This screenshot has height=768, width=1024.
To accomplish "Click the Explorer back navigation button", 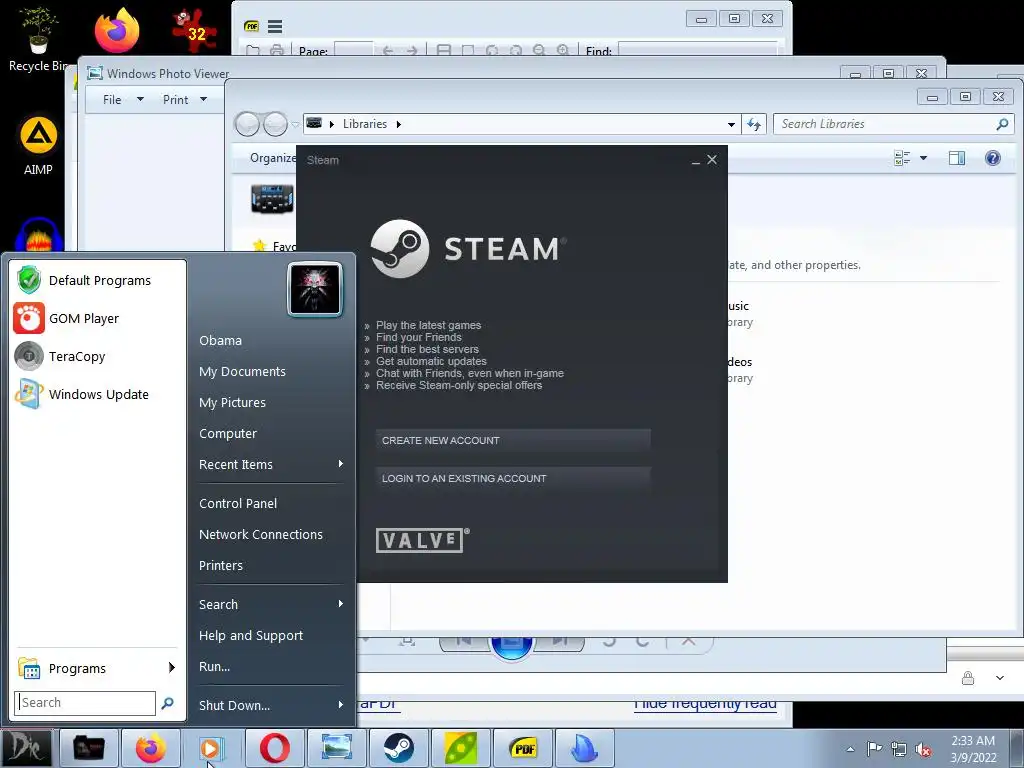I will coord(248,124).
